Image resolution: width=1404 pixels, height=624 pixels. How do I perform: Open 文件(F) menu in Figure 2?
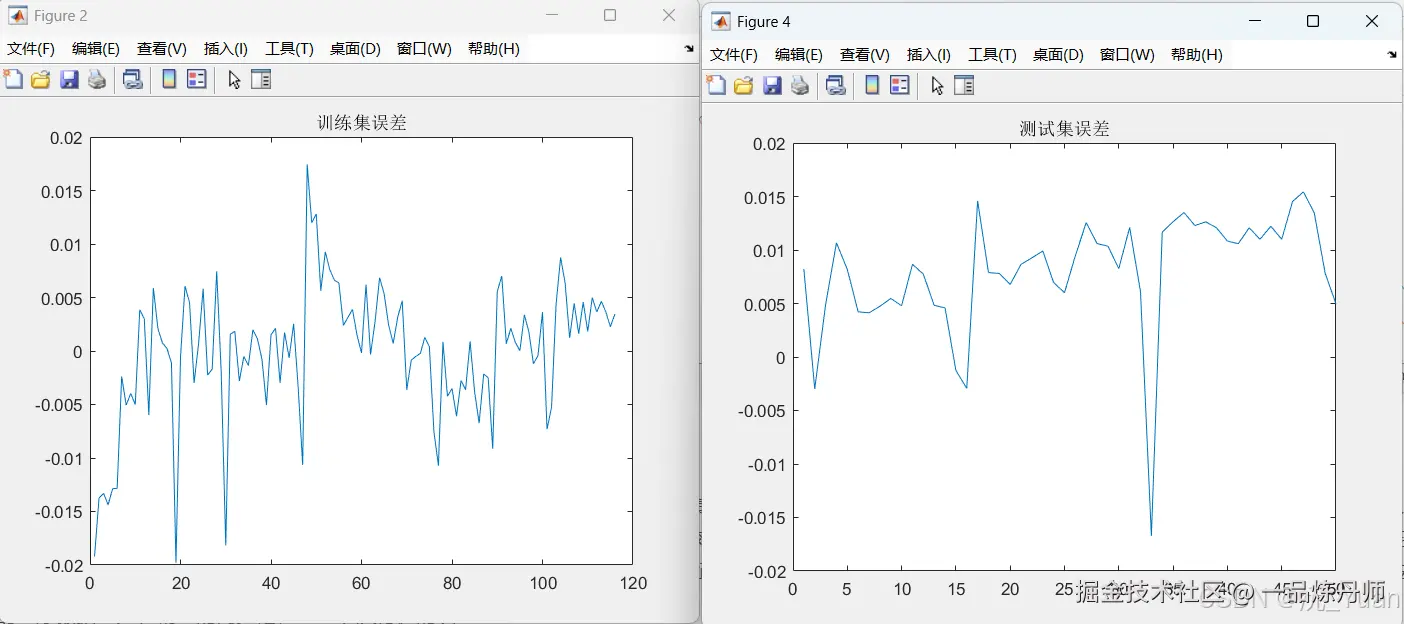point(31,49)
